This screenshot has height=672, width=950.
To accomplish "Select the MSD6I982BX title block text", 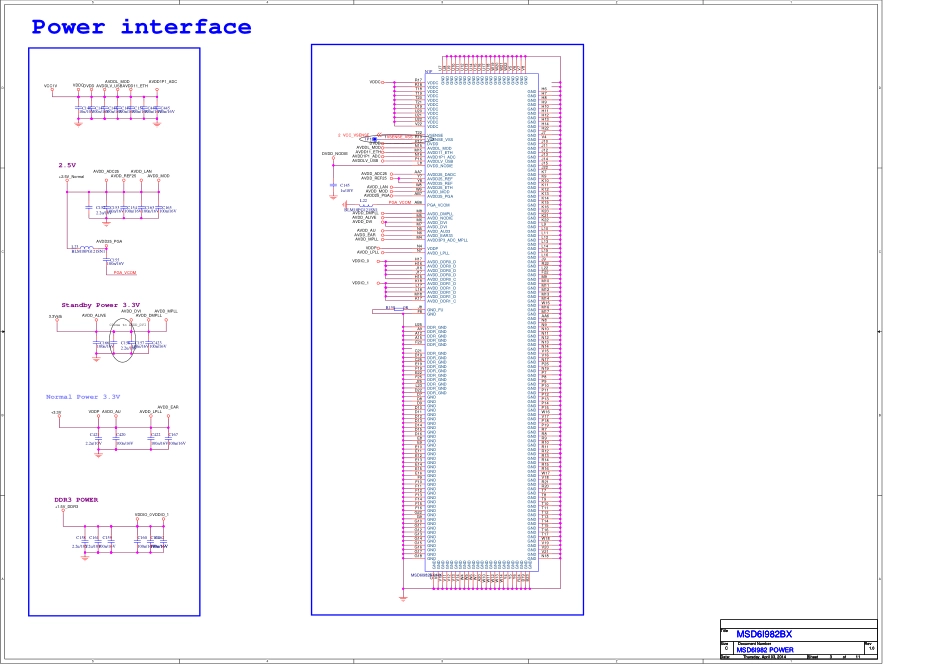I will pos(764,634).
